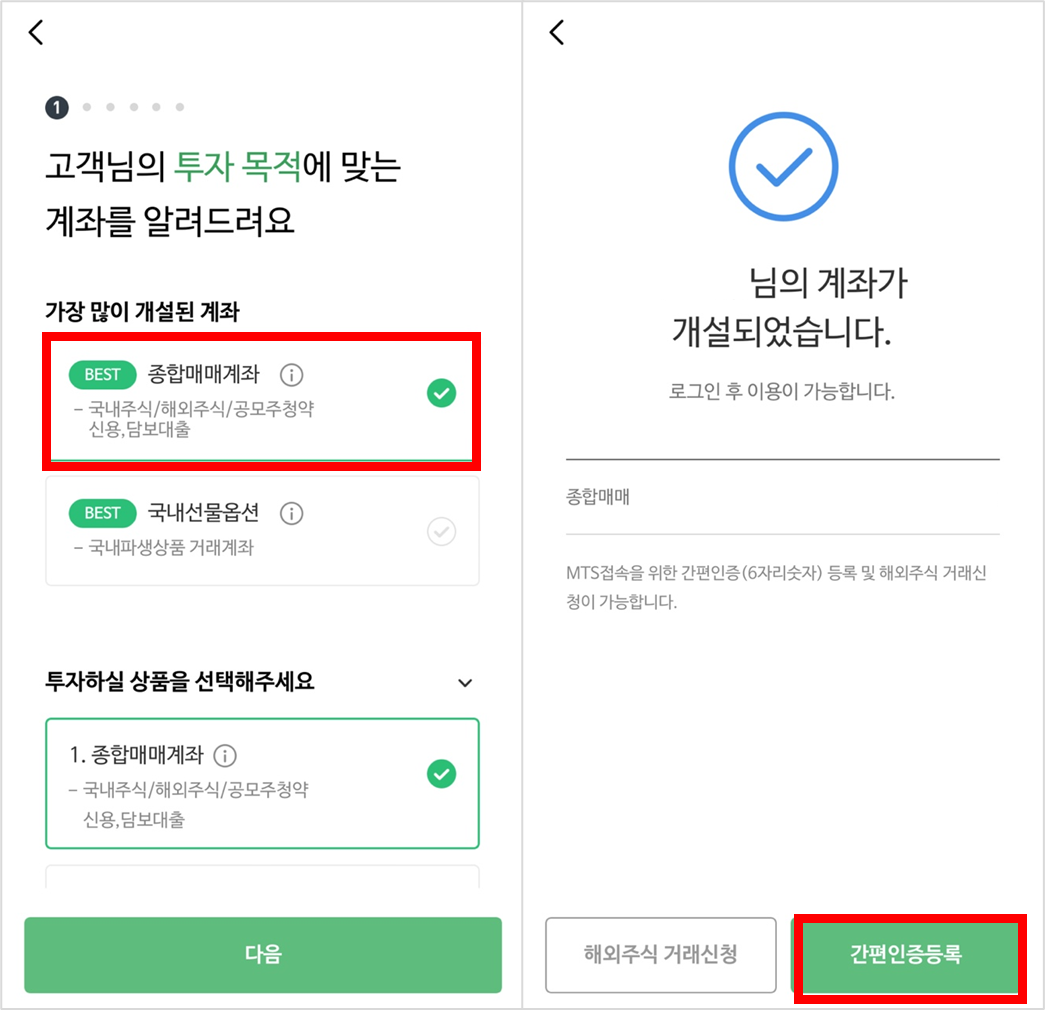Expand 투자하실 상품을 선택해주세요 section header

262,682
